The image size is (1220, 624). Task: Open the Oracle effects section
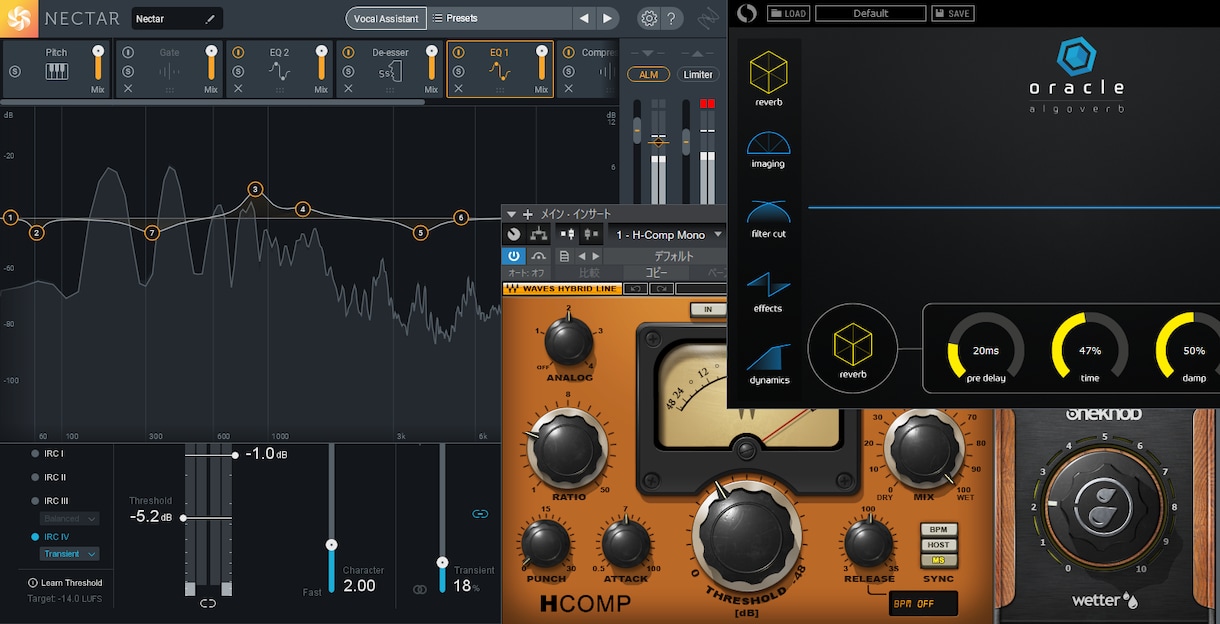(768, 292)
